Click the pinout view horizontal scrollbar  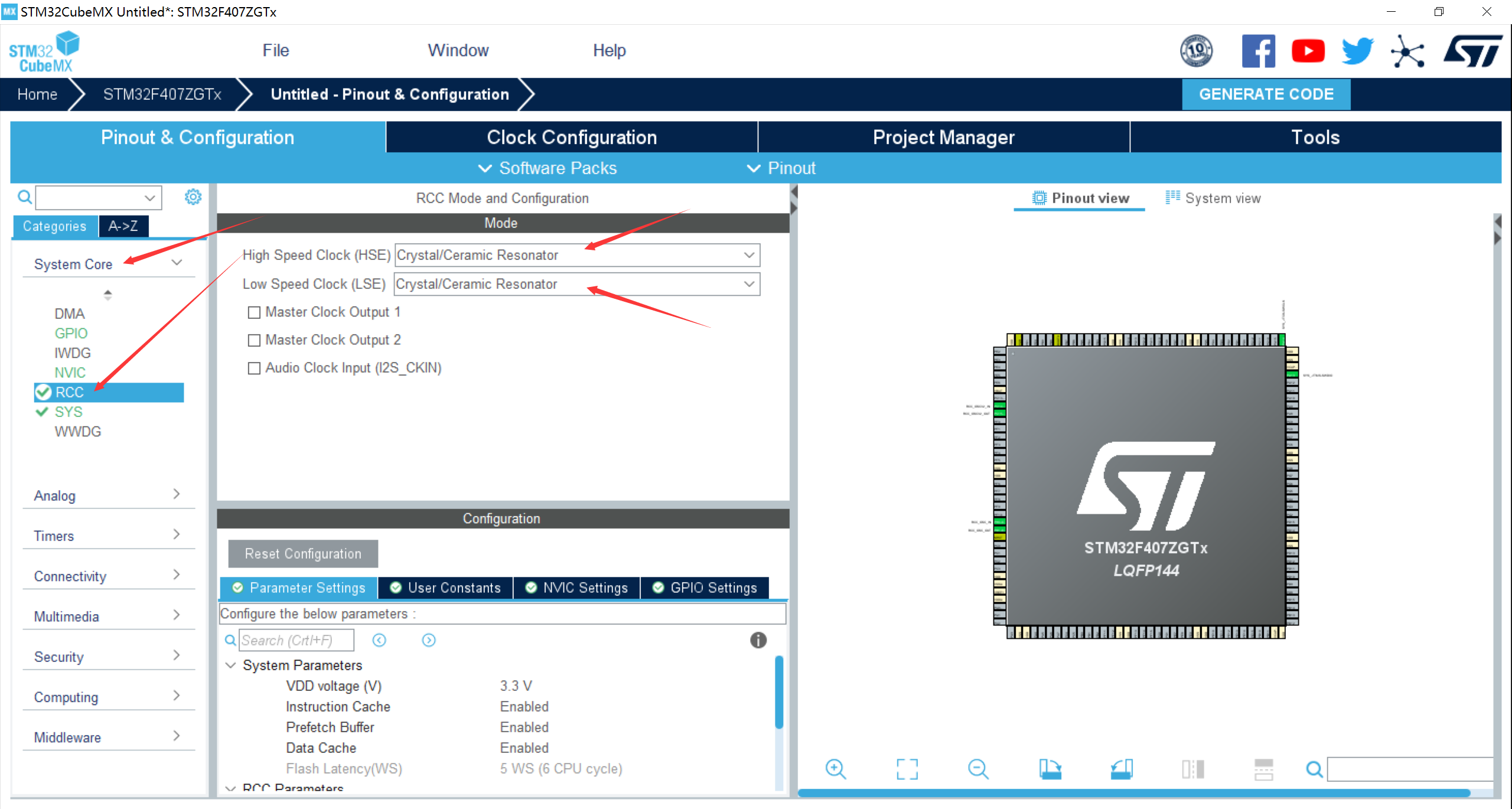click(1133, 793)
